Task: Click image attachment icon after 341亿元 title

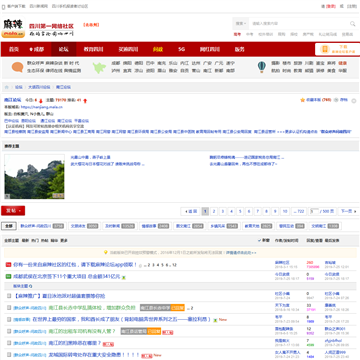Action: coord(124,277)
